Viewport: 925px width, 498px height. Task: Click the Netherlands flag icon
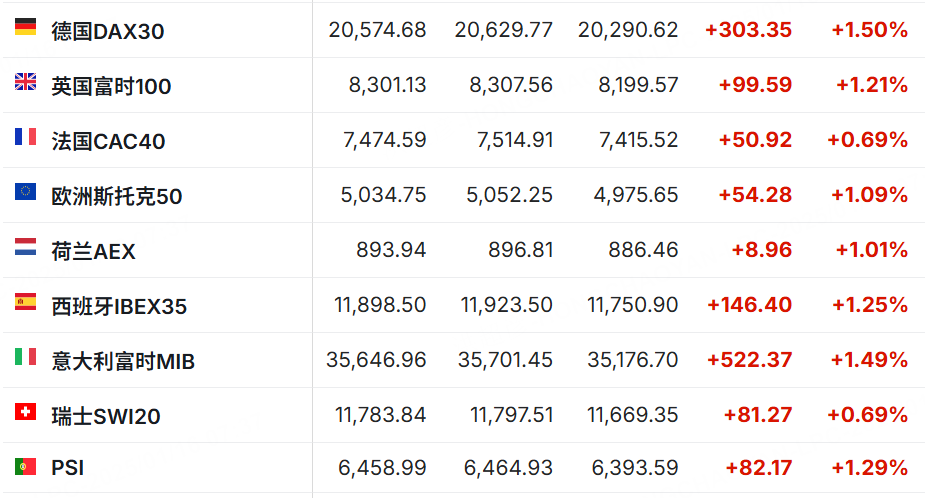(x=25, y=247)
